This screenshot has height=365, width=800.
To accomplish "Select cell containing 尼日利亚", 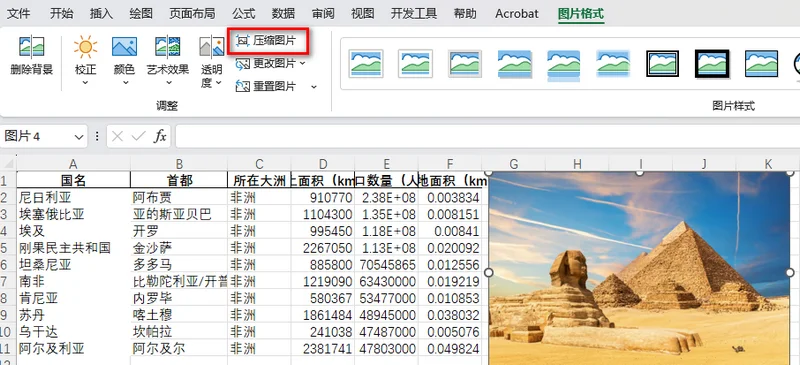I will [73, 198].
